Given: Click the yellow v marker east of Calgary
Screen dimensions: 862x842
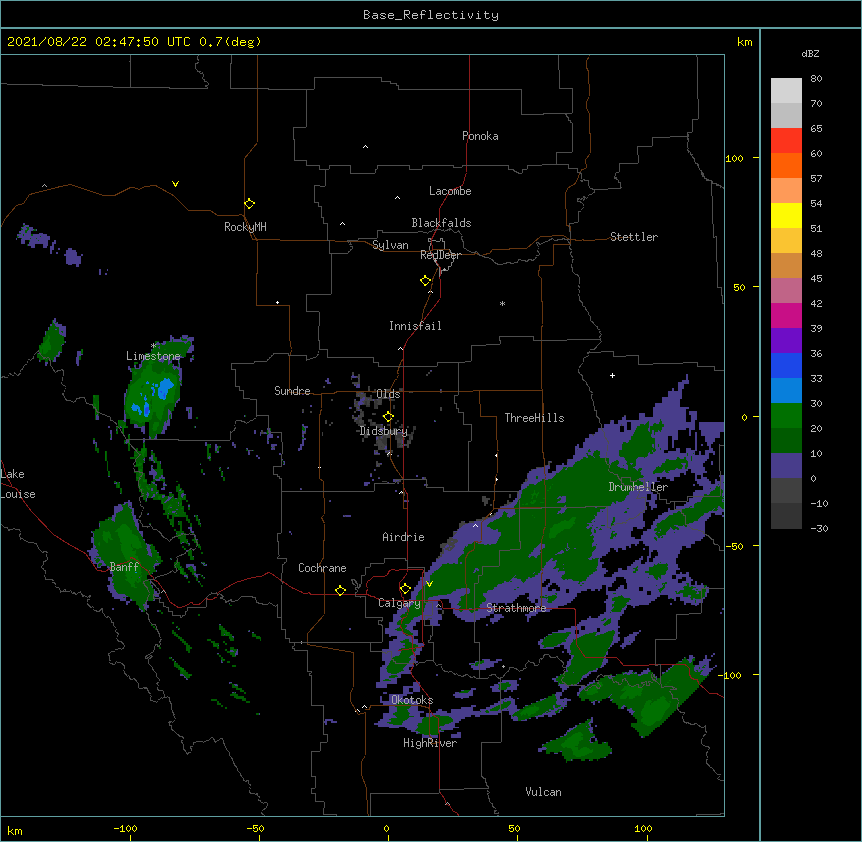Looking at the screenshot, I should click(x=429, y=584).
